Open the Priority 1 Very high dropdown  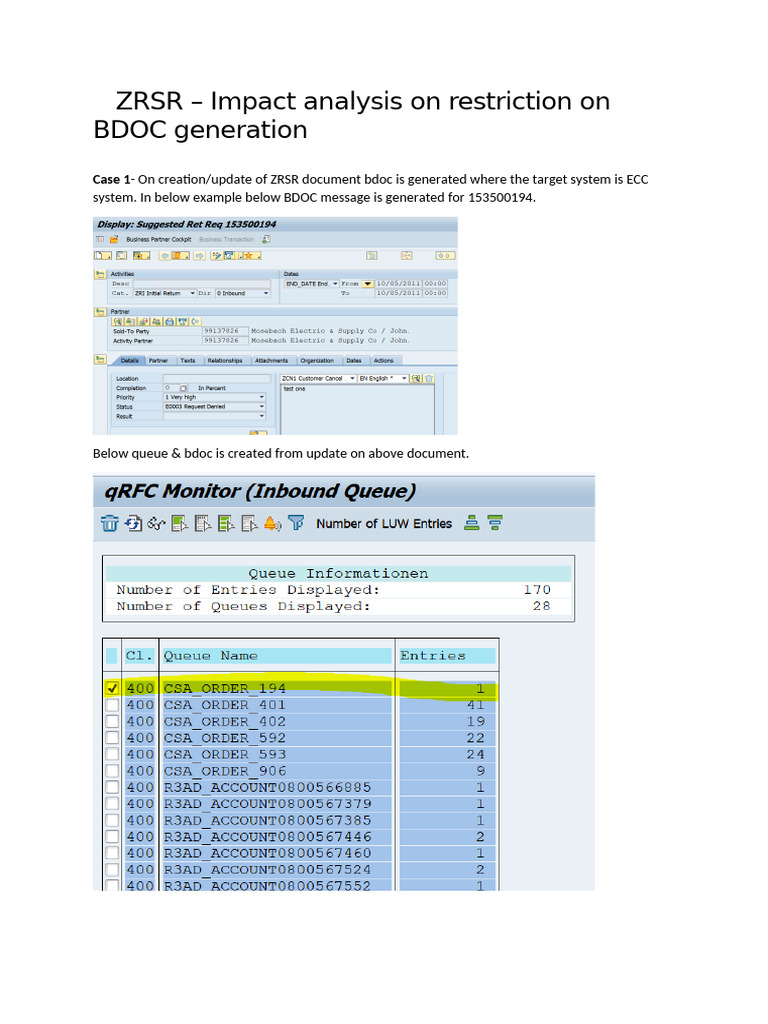pyautogui.click(x=214, y=397)
